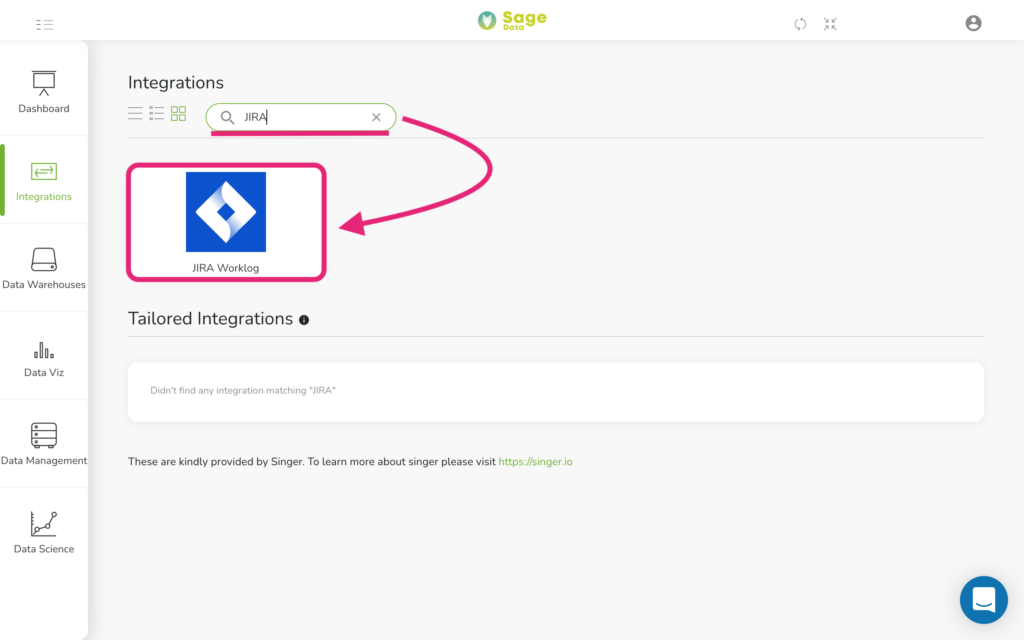Click the "Didn't find any integration" message

click(x=243, y=391)
